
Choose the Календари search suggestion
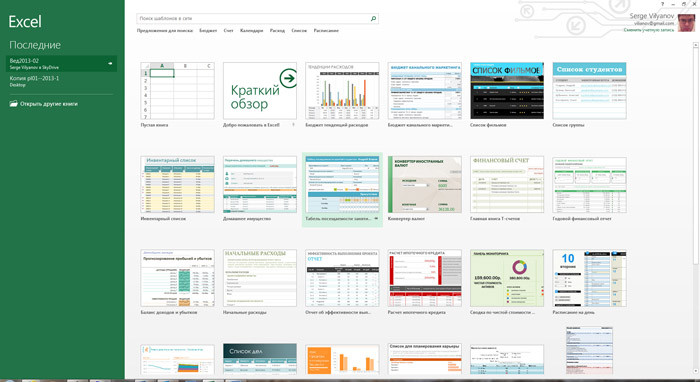click(x=251, y=31)
